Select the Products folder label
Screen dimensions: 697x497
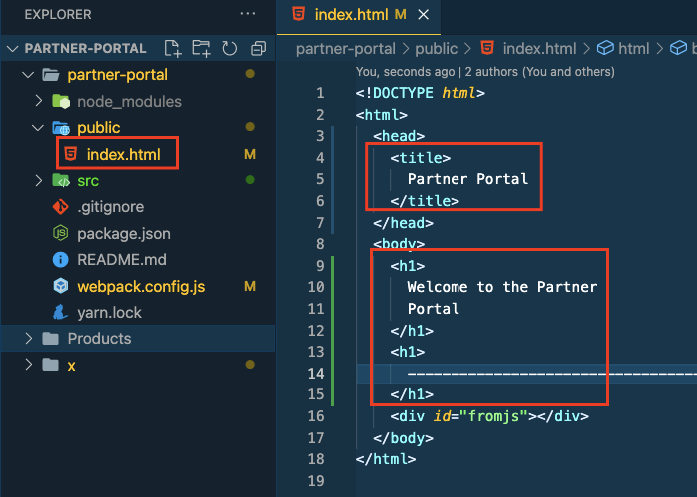100,339
